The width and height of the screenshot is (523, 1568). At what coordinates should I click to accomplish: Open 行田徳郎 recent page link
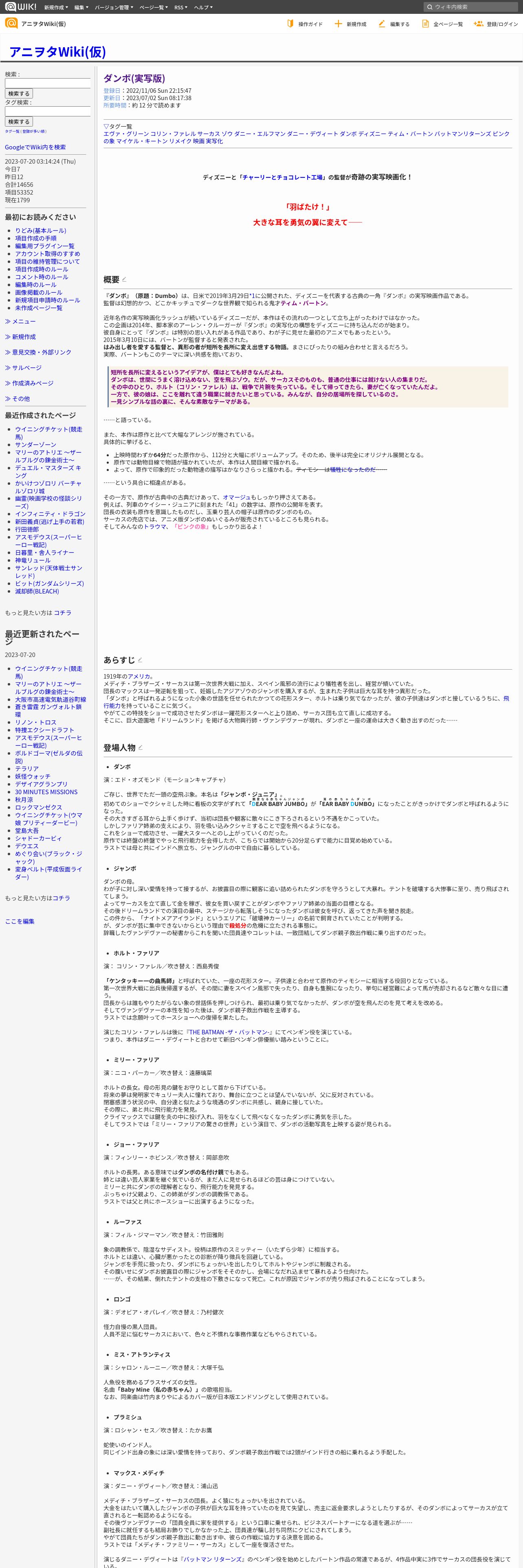click(x=27, y=530)
